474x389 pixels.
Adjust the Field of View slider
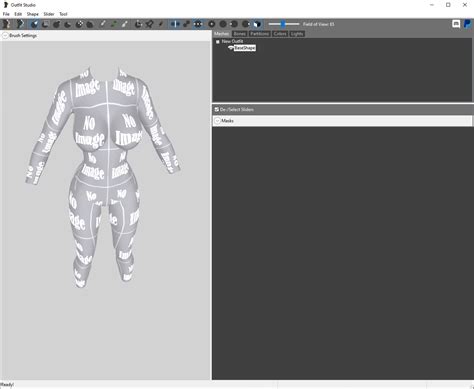click(x=284, y=24)
